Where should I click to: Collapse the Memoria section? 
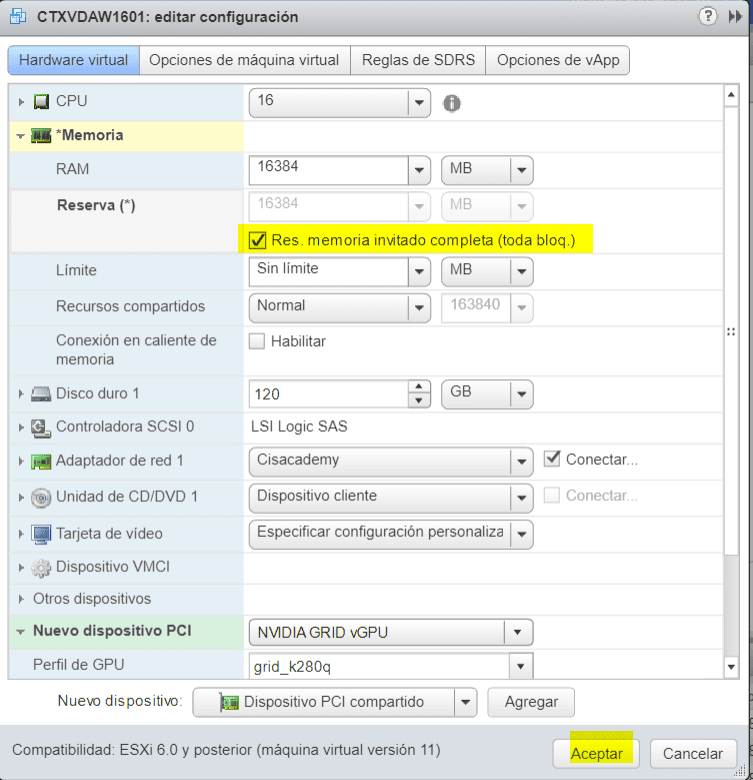pos(20,136)
